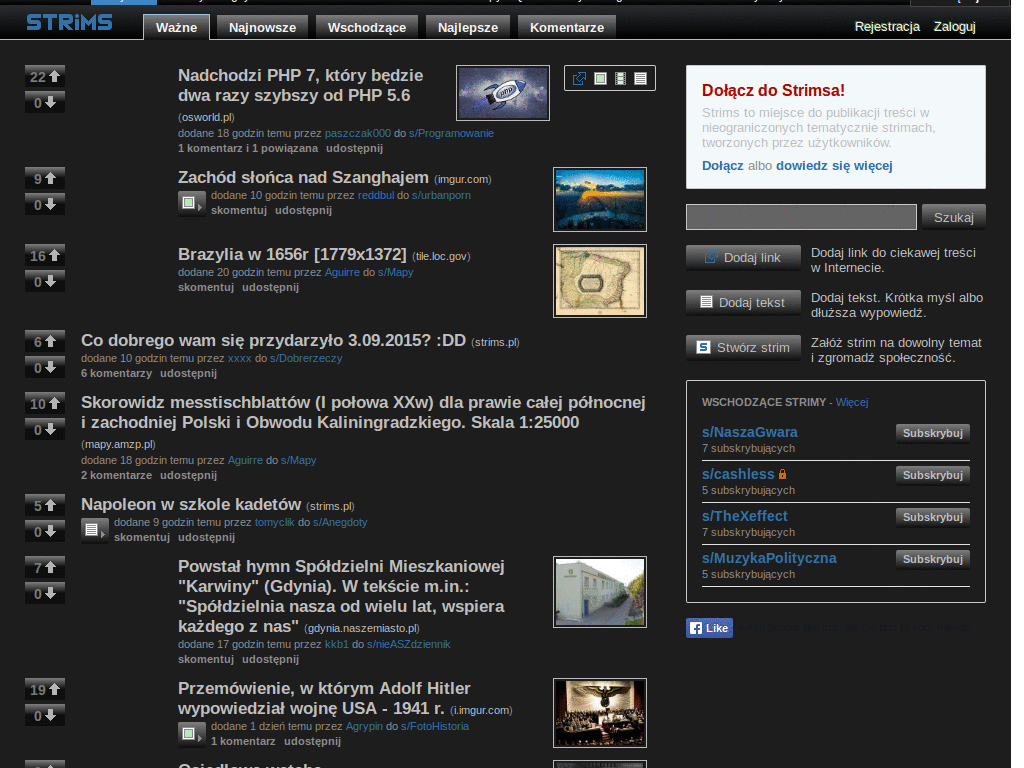Viewport: 1024px width, 768px height.
Task: Select the video filmstrip filter icon
Action: pyautogui.click(x=620, y=78)
